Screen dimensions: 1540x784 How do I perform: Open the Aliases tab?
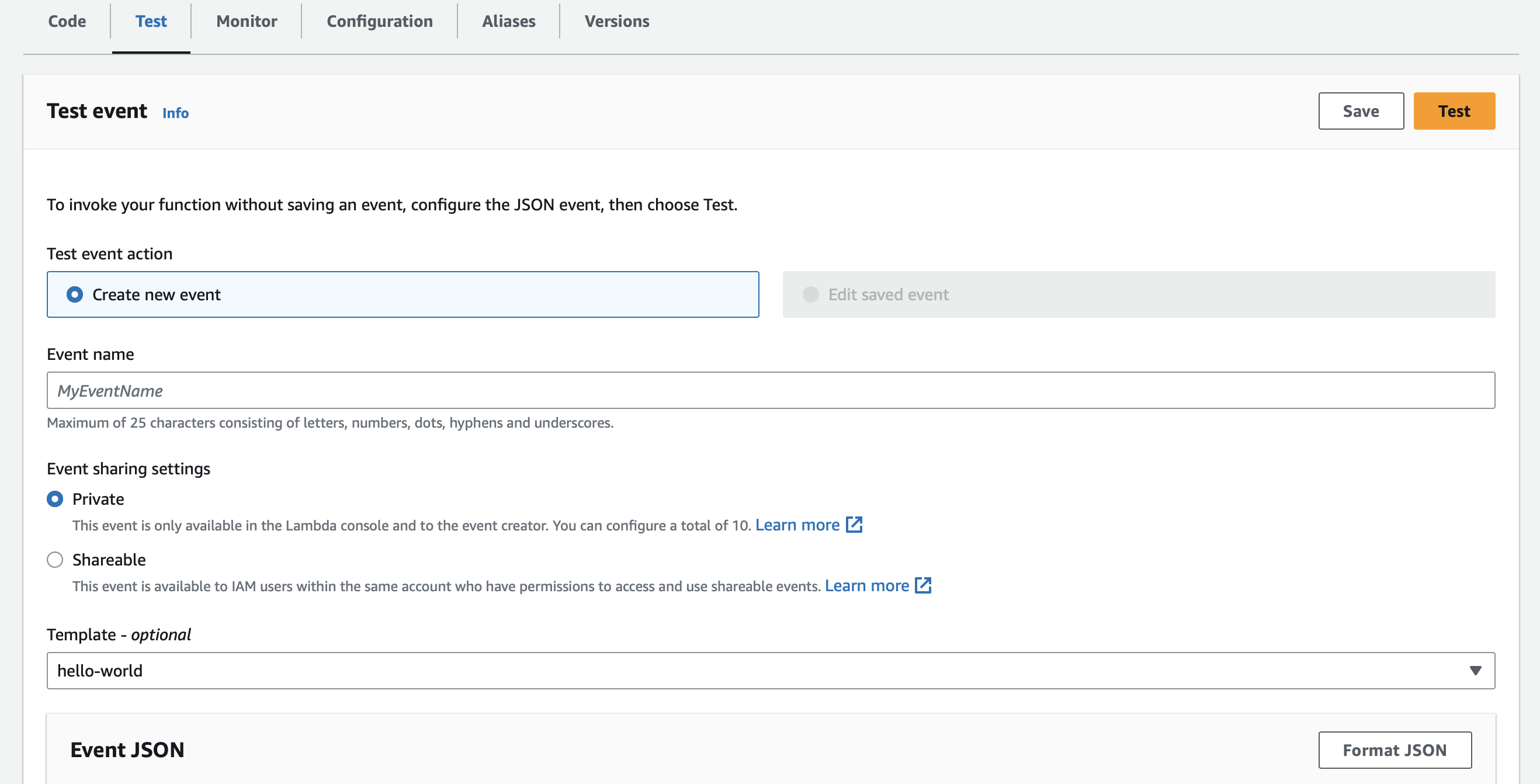click(508, 22)
